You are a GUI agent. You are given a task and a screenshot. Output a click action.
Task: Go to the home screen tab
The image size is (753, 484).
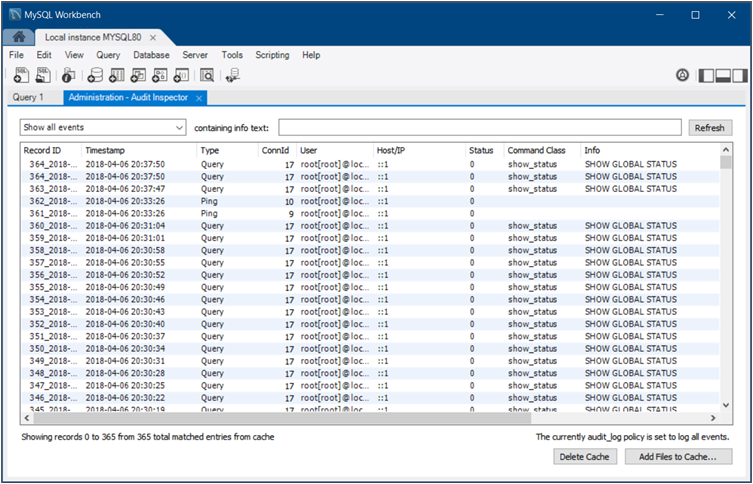click(19, 37)
